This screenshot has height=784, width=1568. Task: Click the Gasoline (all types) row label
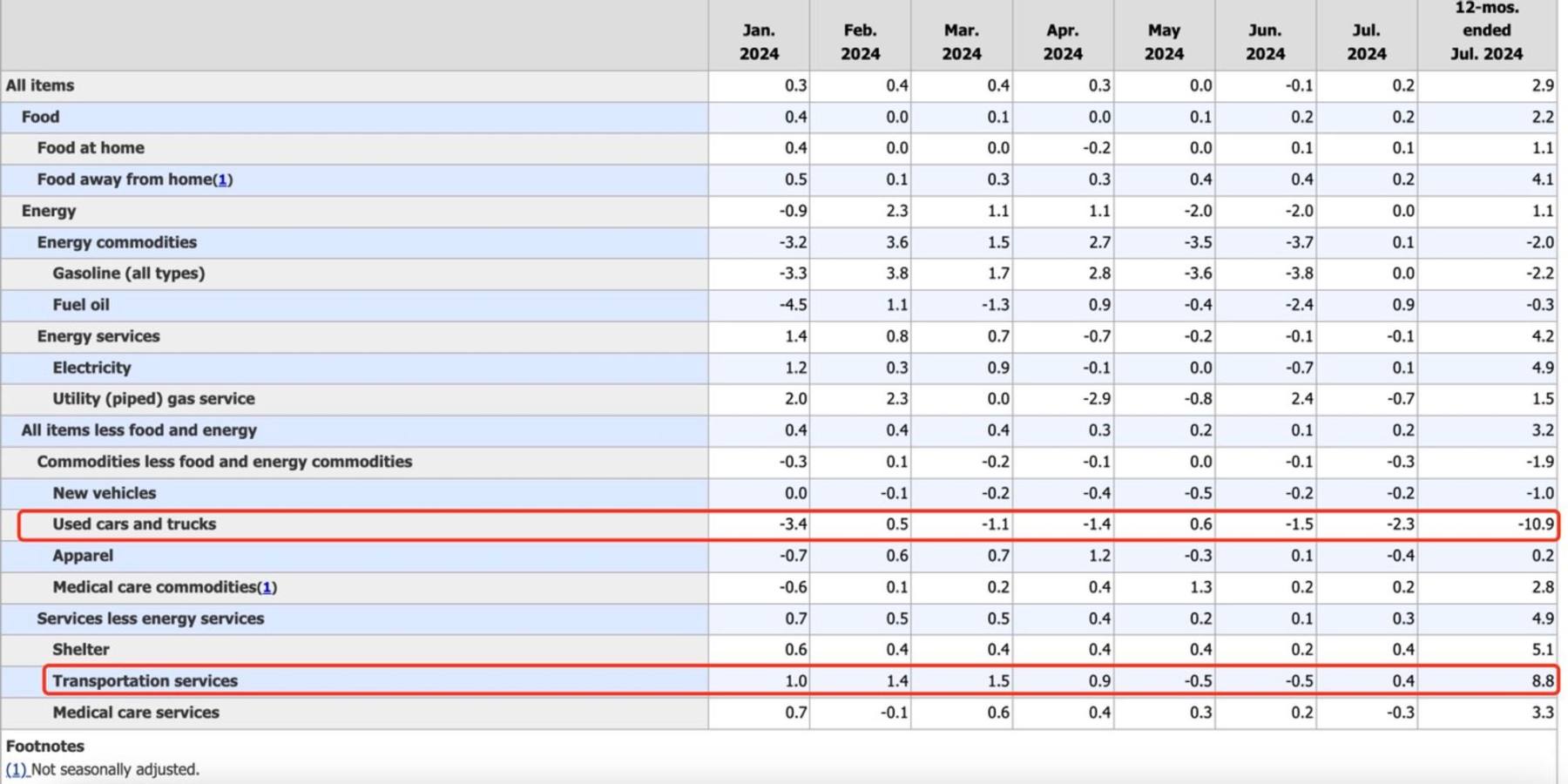point(129,274)
